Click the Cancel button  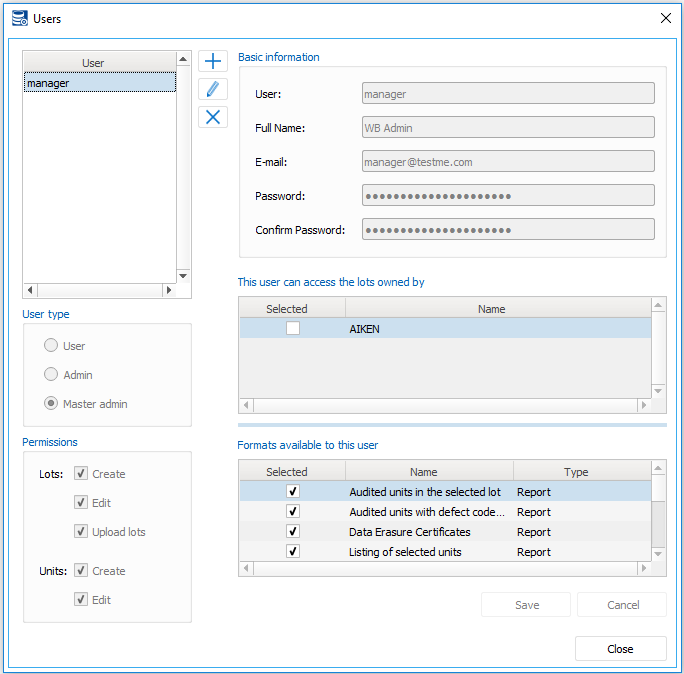coord(622,605)
